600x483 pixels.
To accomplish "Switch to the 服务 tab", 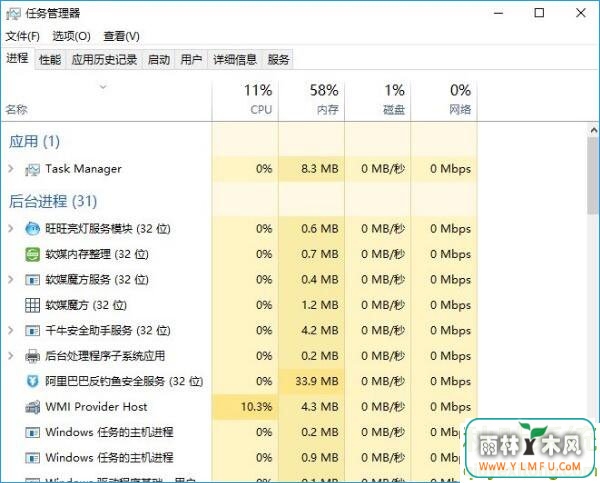I will (278, 60).
